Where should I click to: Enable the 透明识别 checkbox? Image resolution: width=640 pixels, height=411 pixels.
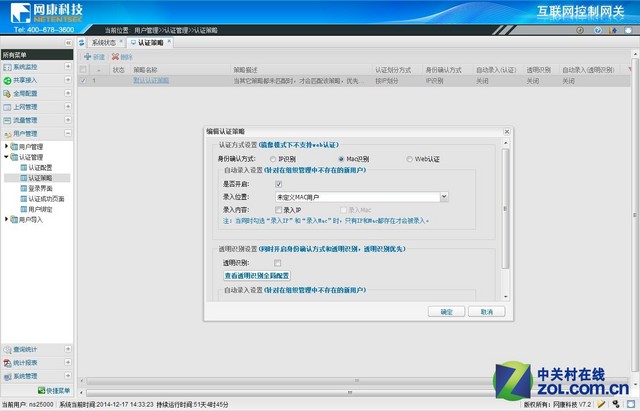(x=278, y=263)
